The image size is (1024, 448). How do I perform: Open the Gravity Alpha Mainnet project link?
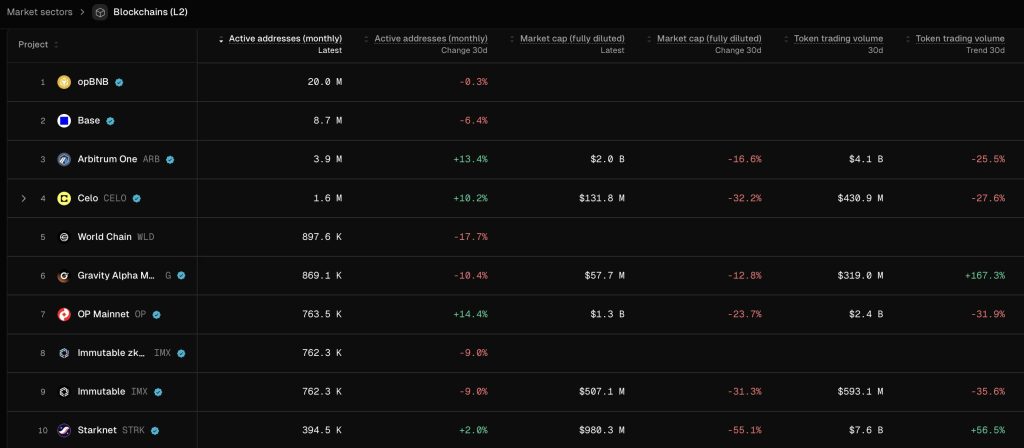click(x=117, y=275)
